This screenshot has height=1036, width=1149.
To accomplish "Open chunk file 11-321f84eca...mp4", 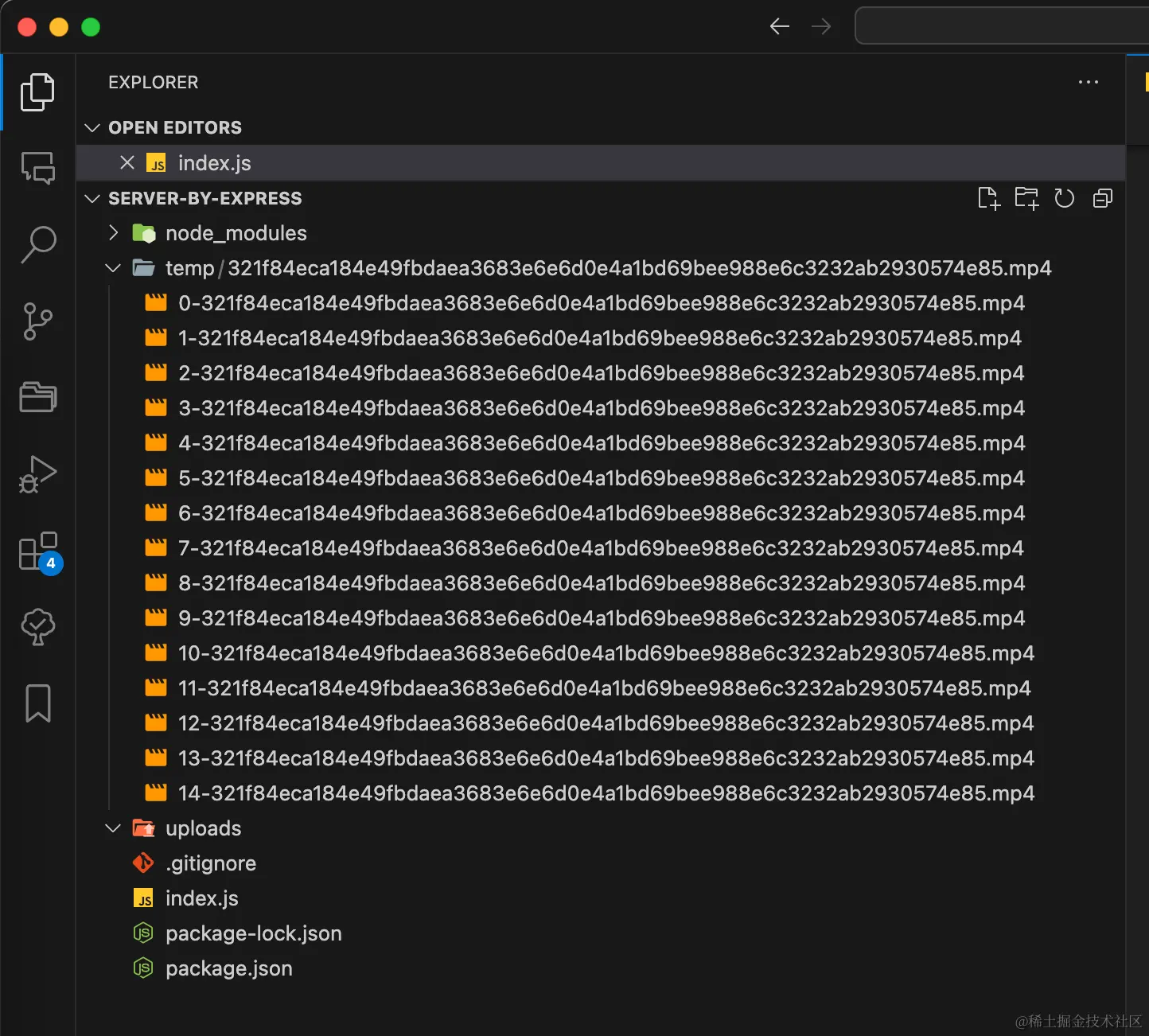I will 601,688.
